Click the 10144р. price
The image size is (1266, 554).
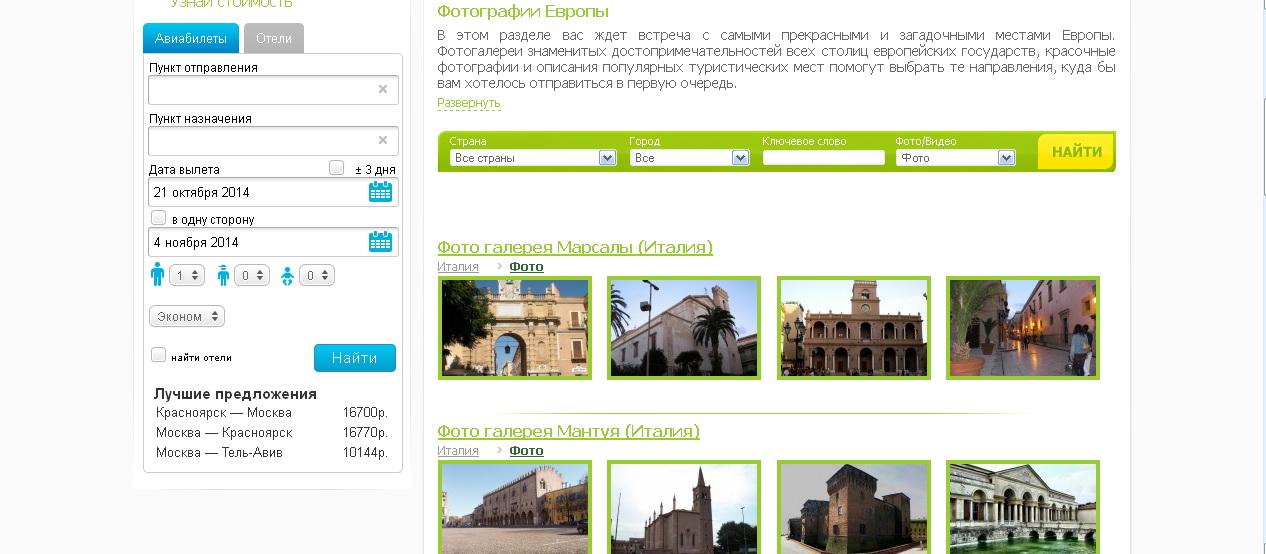click(365, 452)
